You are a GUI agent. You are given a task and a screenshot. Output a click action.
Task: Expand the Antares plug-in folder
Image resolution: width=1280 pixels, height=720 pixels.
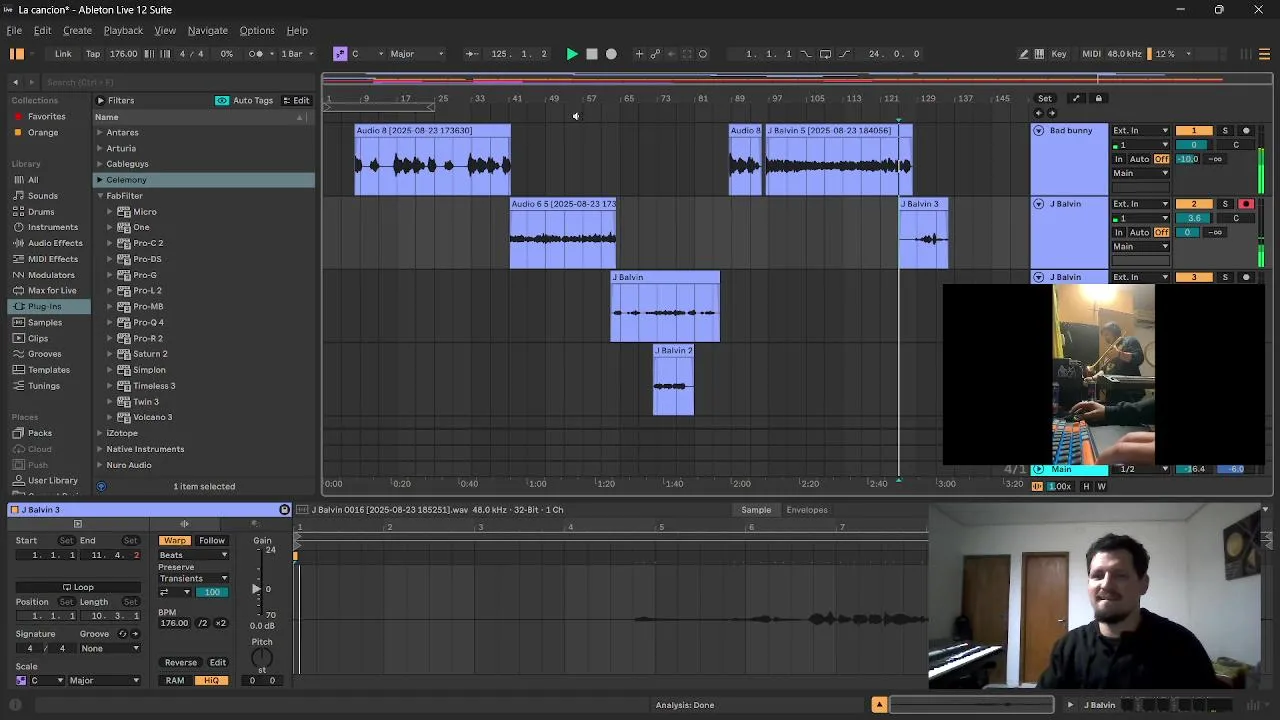pyautogui.click(x=100, y=132)
